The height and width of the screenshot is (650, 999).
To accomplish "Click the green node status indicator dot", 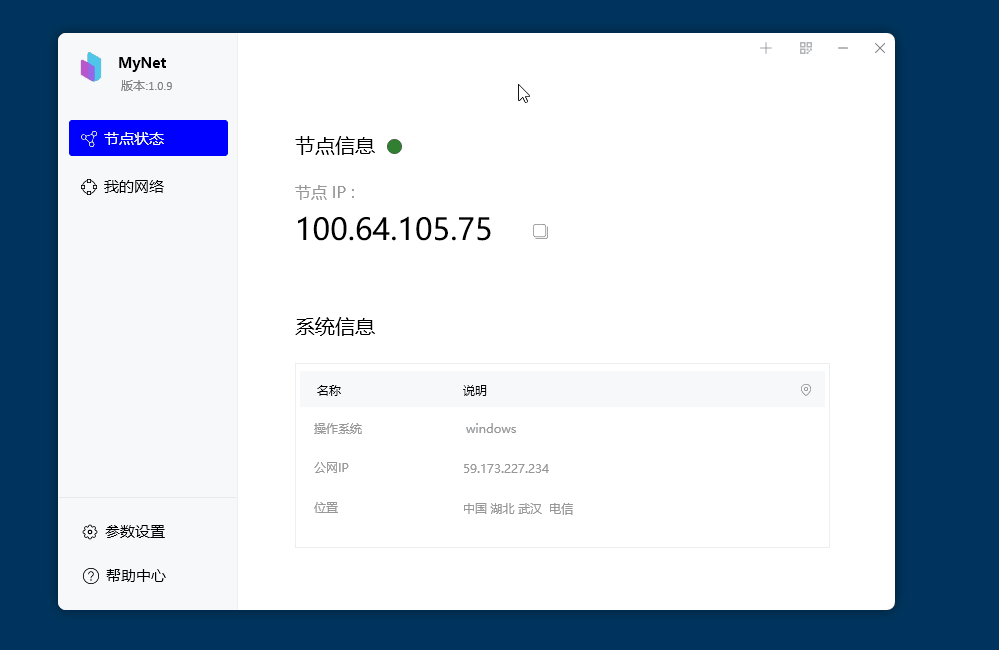I will 394,147.
